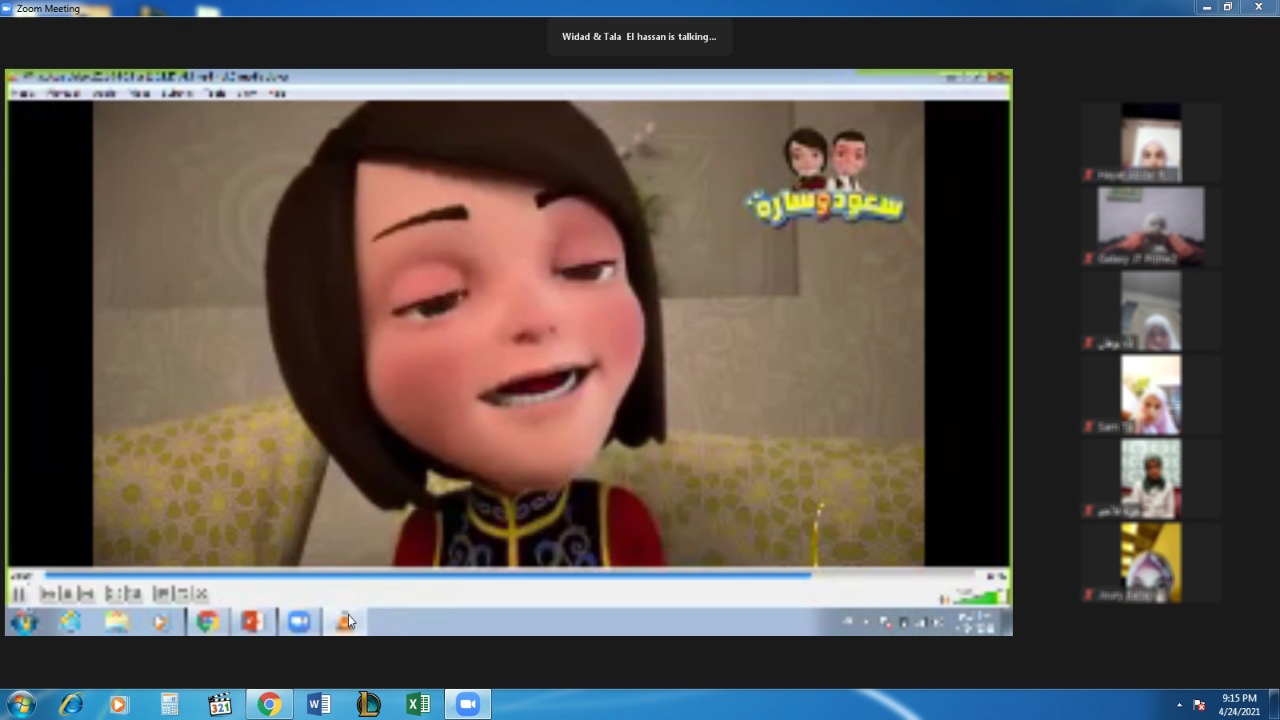
Task: Open Google Chrome from the bottom Windows taskbar
Action: coord(269,705)
